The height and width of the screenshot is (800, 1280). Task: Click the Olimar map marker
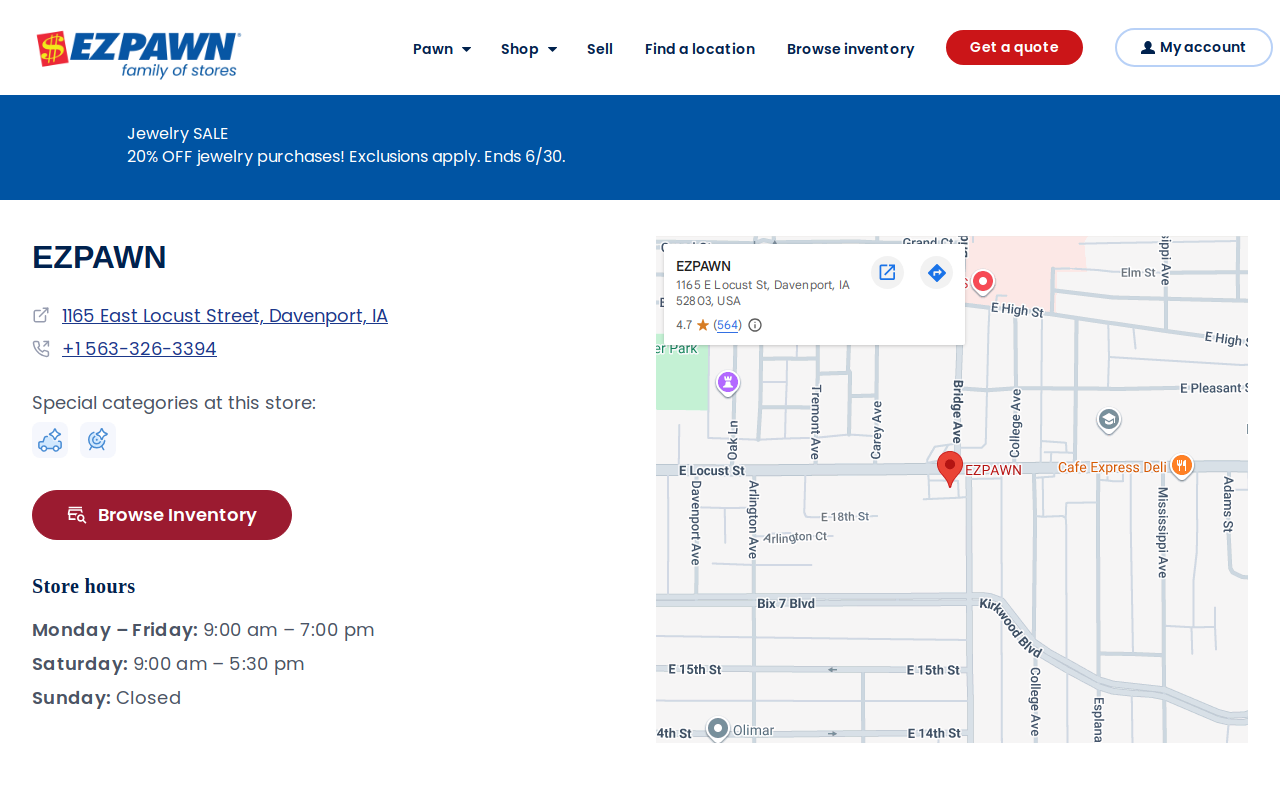tap(718, 729)
